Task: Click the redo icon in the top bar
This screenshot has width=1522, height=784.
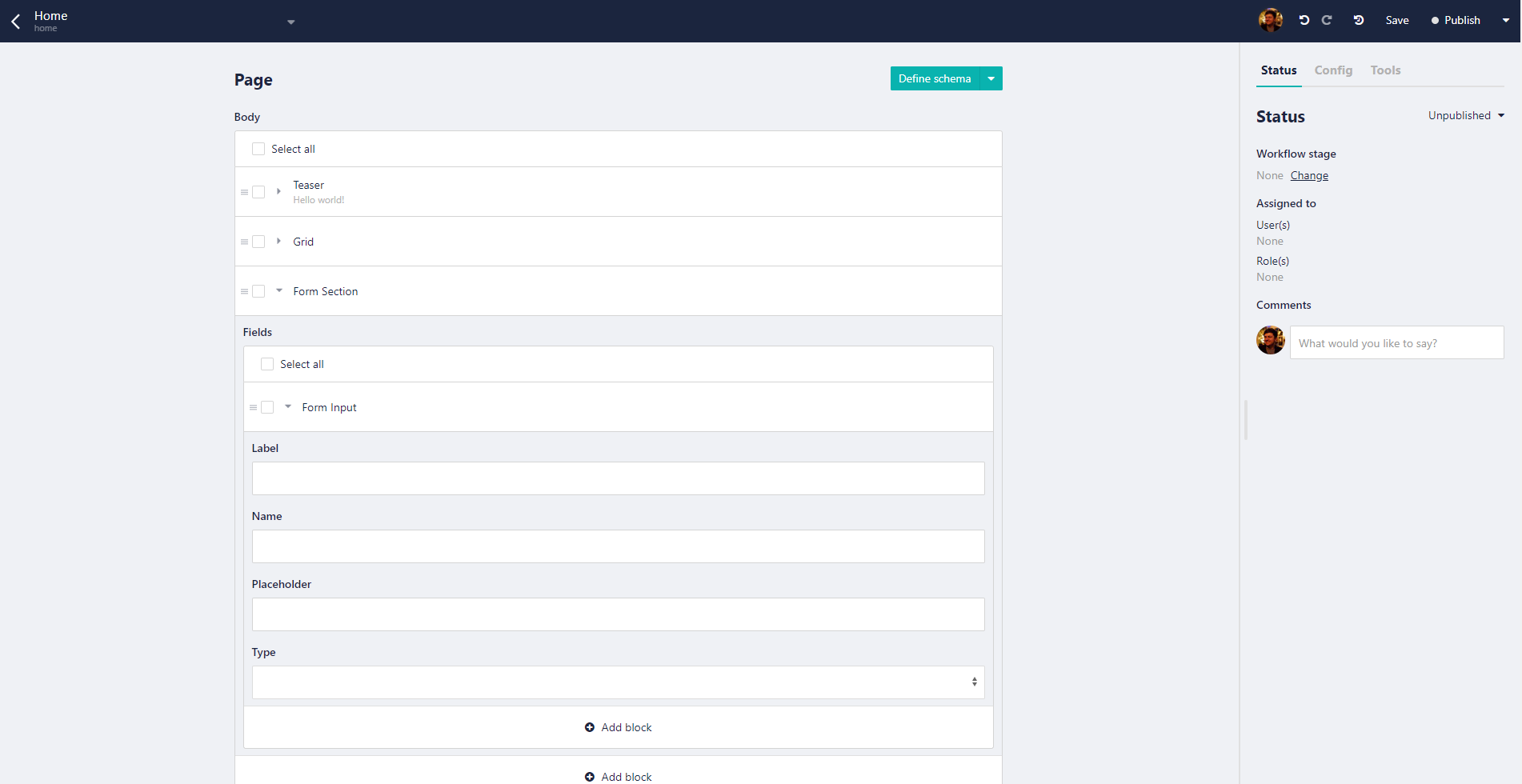Action: coord(1327,19)
